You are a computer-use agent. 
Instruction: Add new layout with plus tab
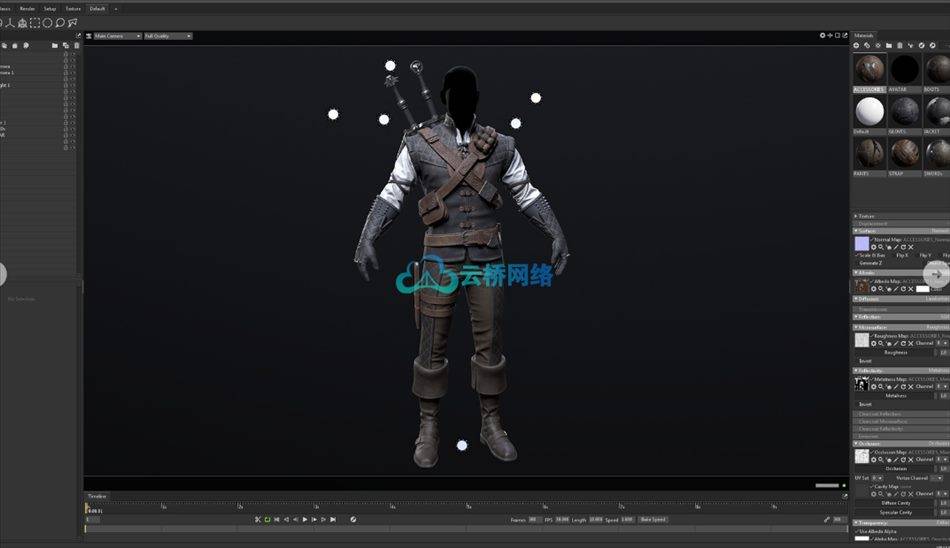pos(116,8)
